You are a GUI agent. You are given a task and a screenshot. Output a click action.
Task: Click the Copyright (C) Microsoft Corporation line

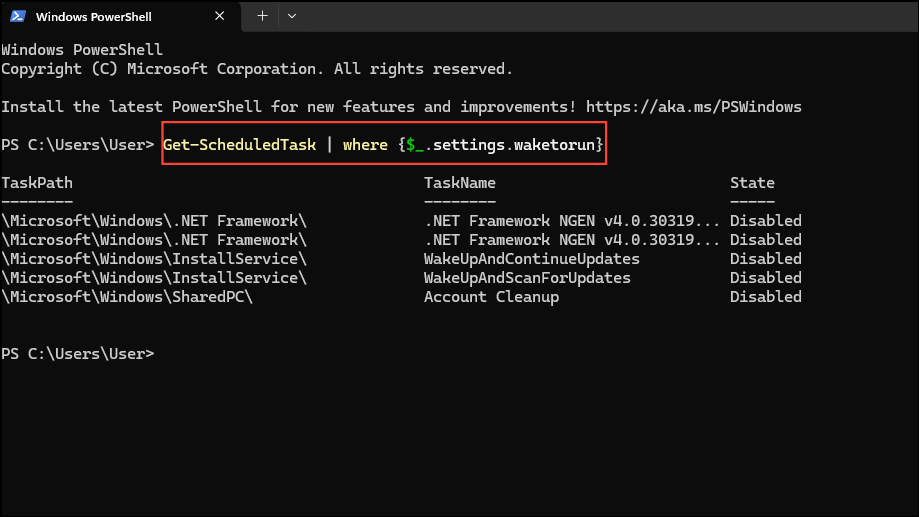(257, 69)
